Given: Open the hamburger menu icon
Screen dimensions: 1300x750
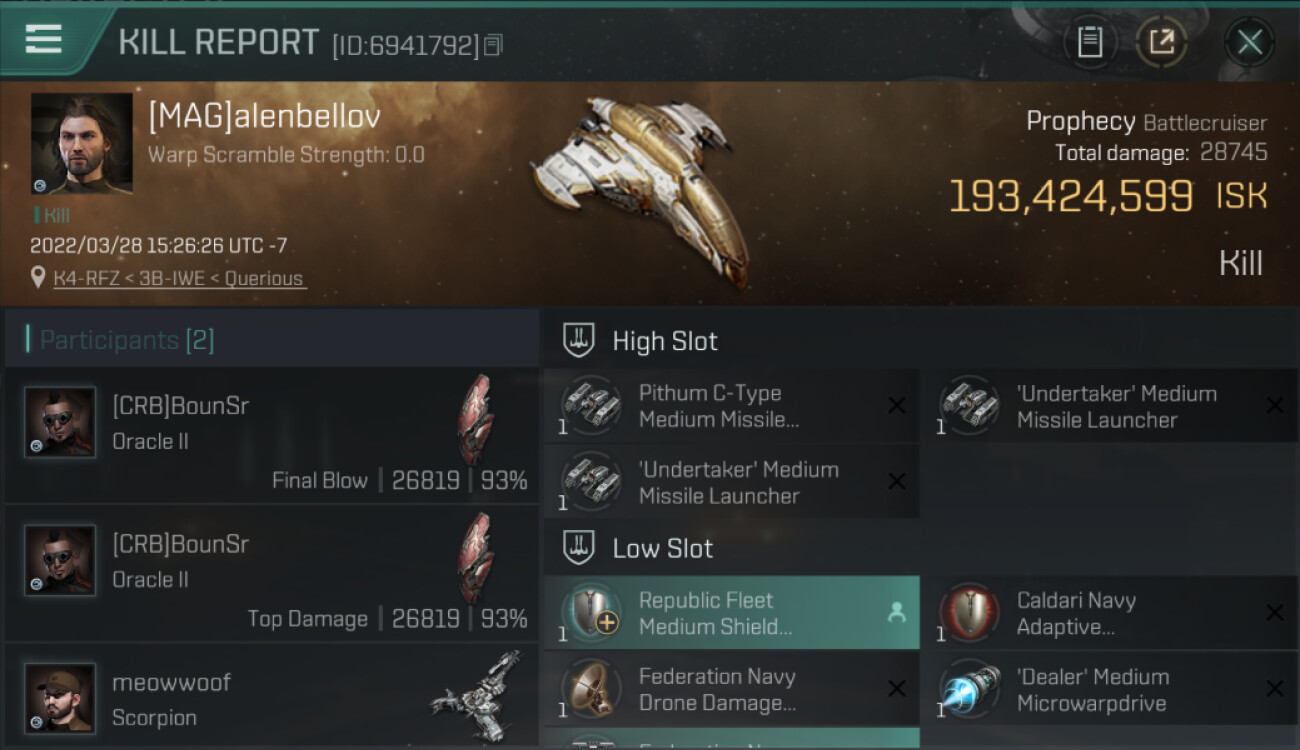Looking at the screenshot, I should (x=44, y=39).
